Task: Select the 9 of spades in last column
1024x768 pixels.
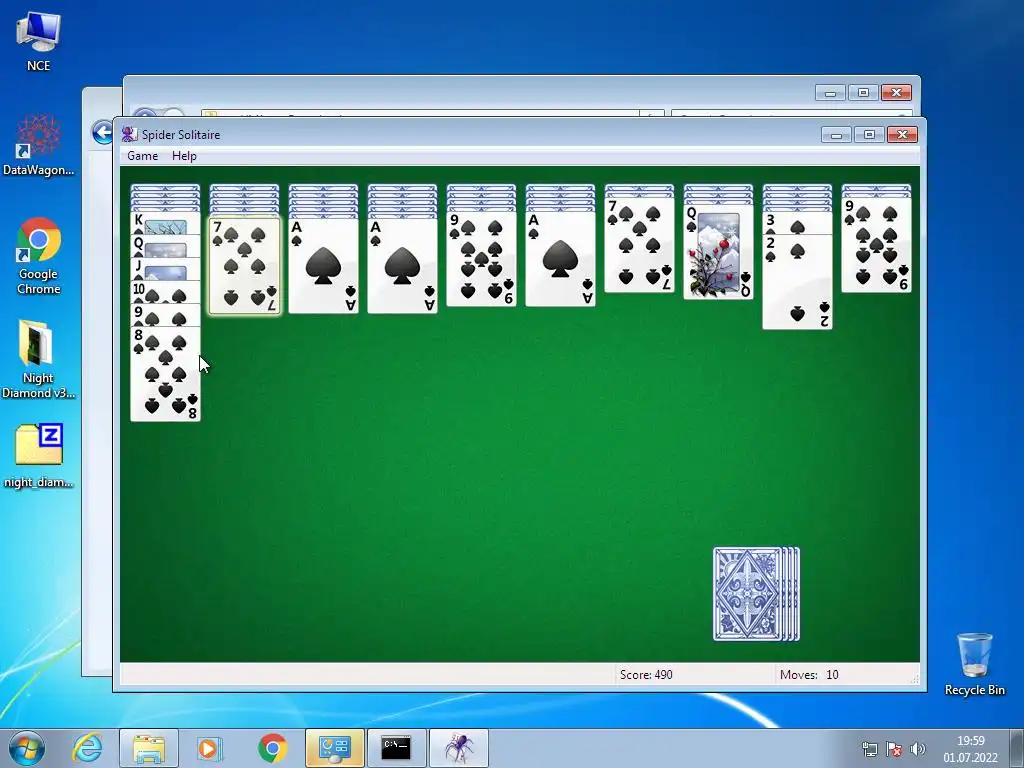Action: coord(876,245)
